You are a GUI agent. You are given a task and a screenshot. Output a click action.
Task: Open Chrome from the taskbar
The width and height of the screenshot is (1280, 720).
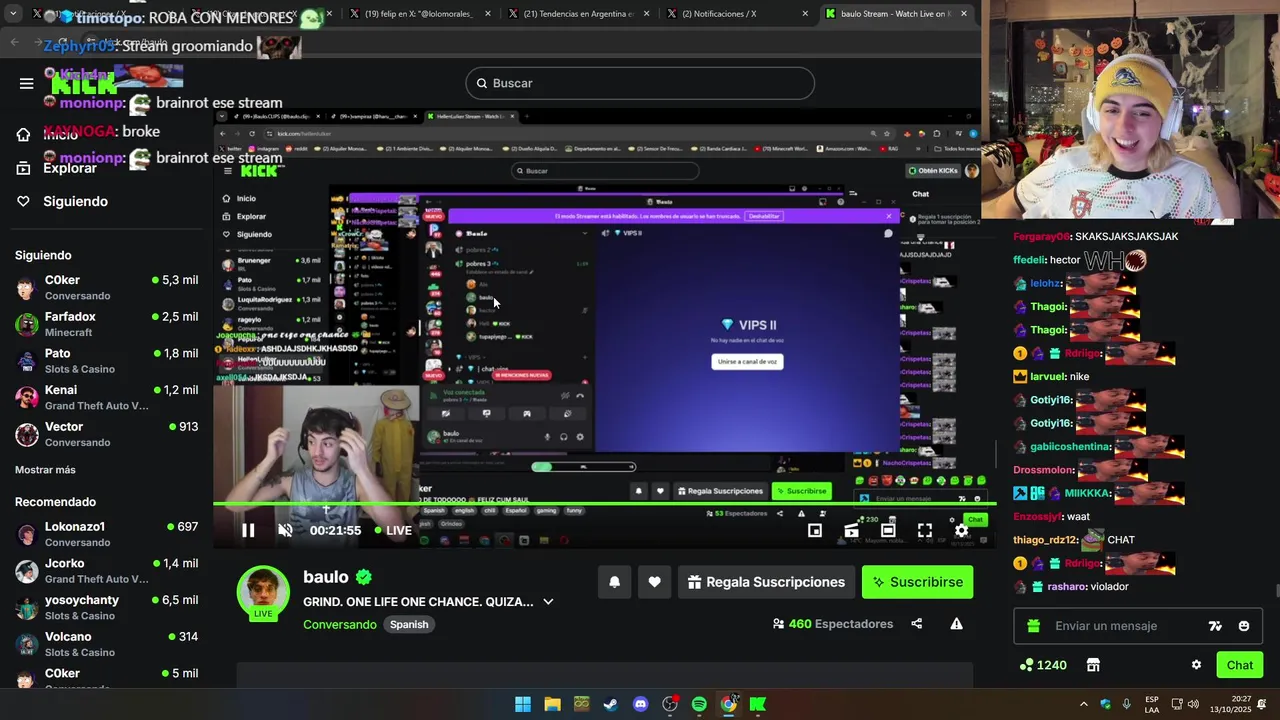click(728, 704)
